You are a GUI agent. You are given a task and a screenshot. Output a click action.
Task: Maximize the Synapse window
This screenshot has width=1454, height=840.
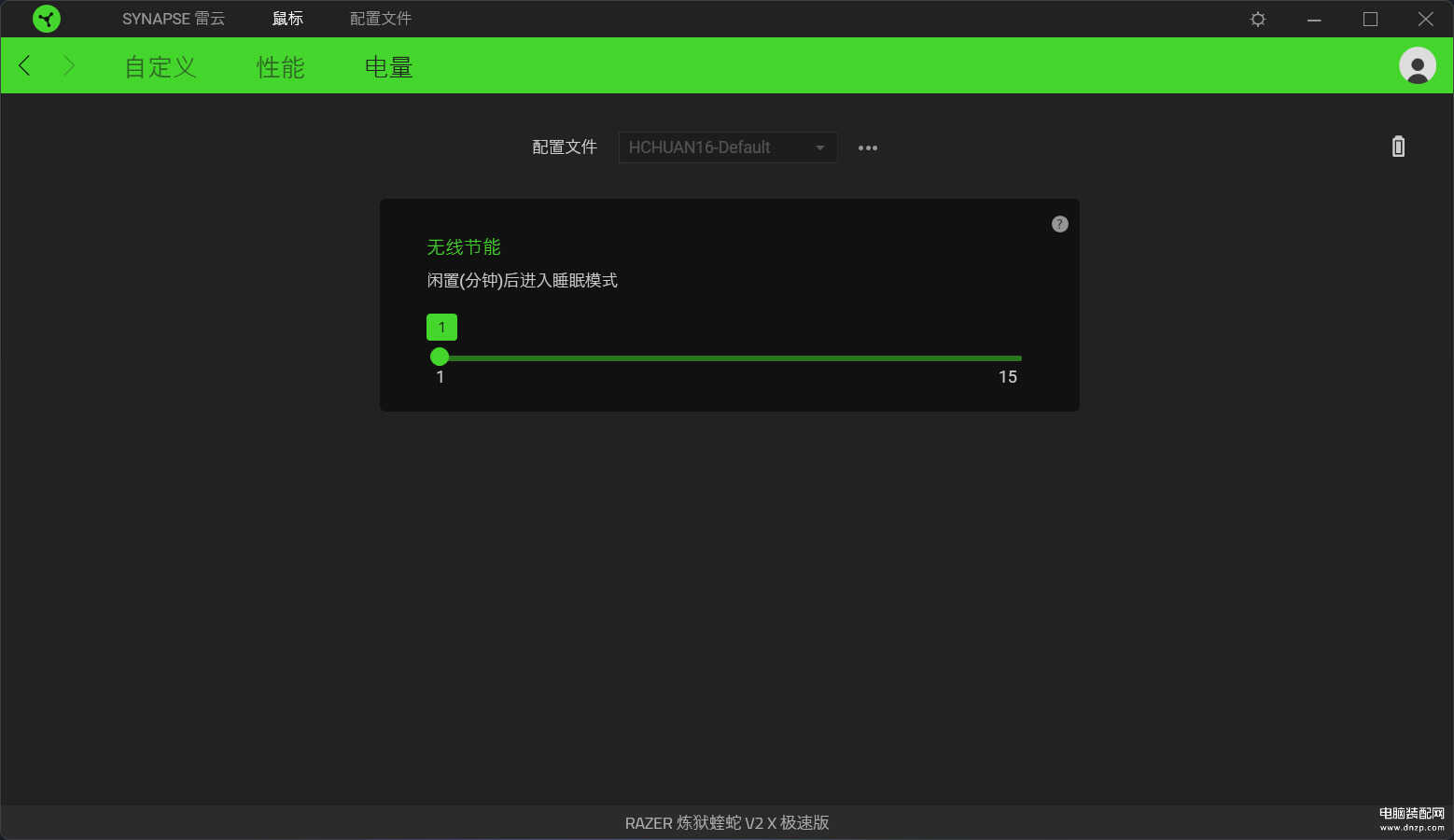(1369, 19)
